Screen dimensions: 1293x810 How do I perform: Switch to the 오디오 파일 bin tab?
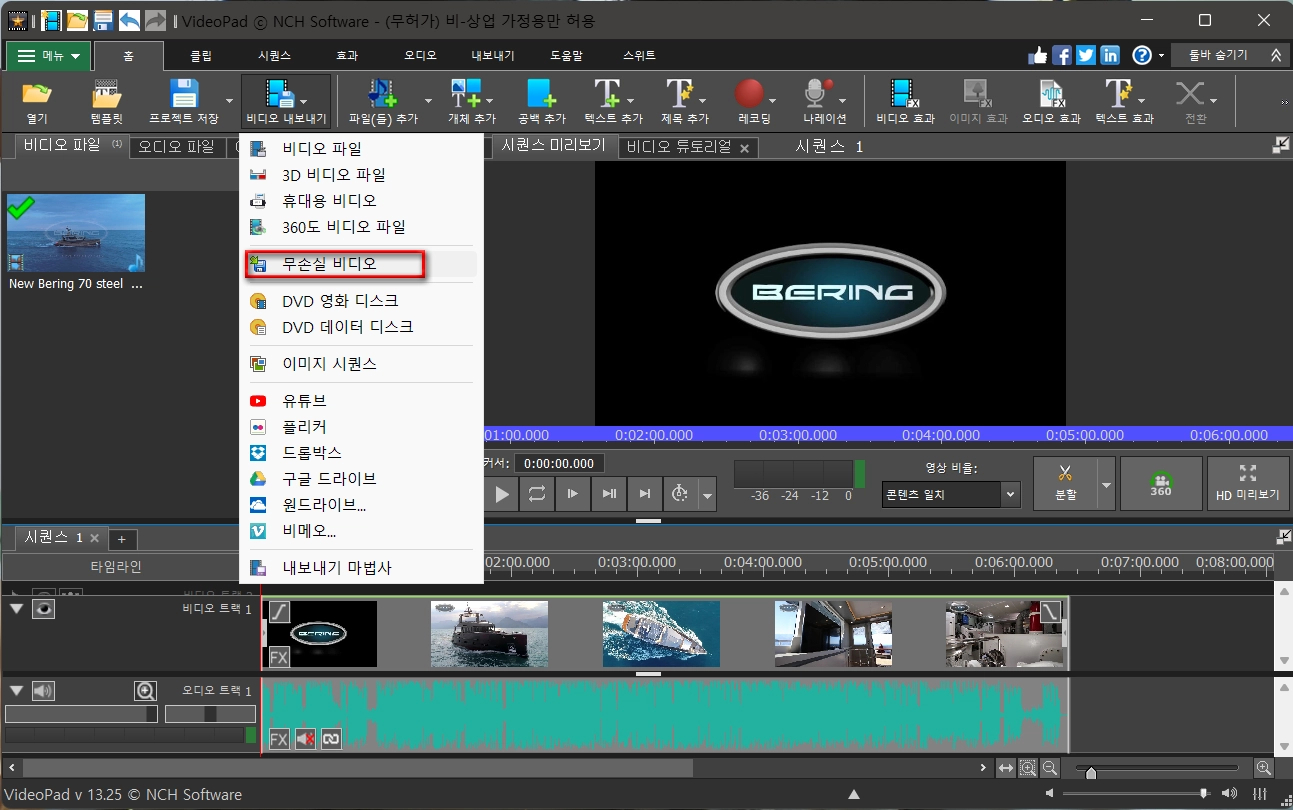point(177,147)
